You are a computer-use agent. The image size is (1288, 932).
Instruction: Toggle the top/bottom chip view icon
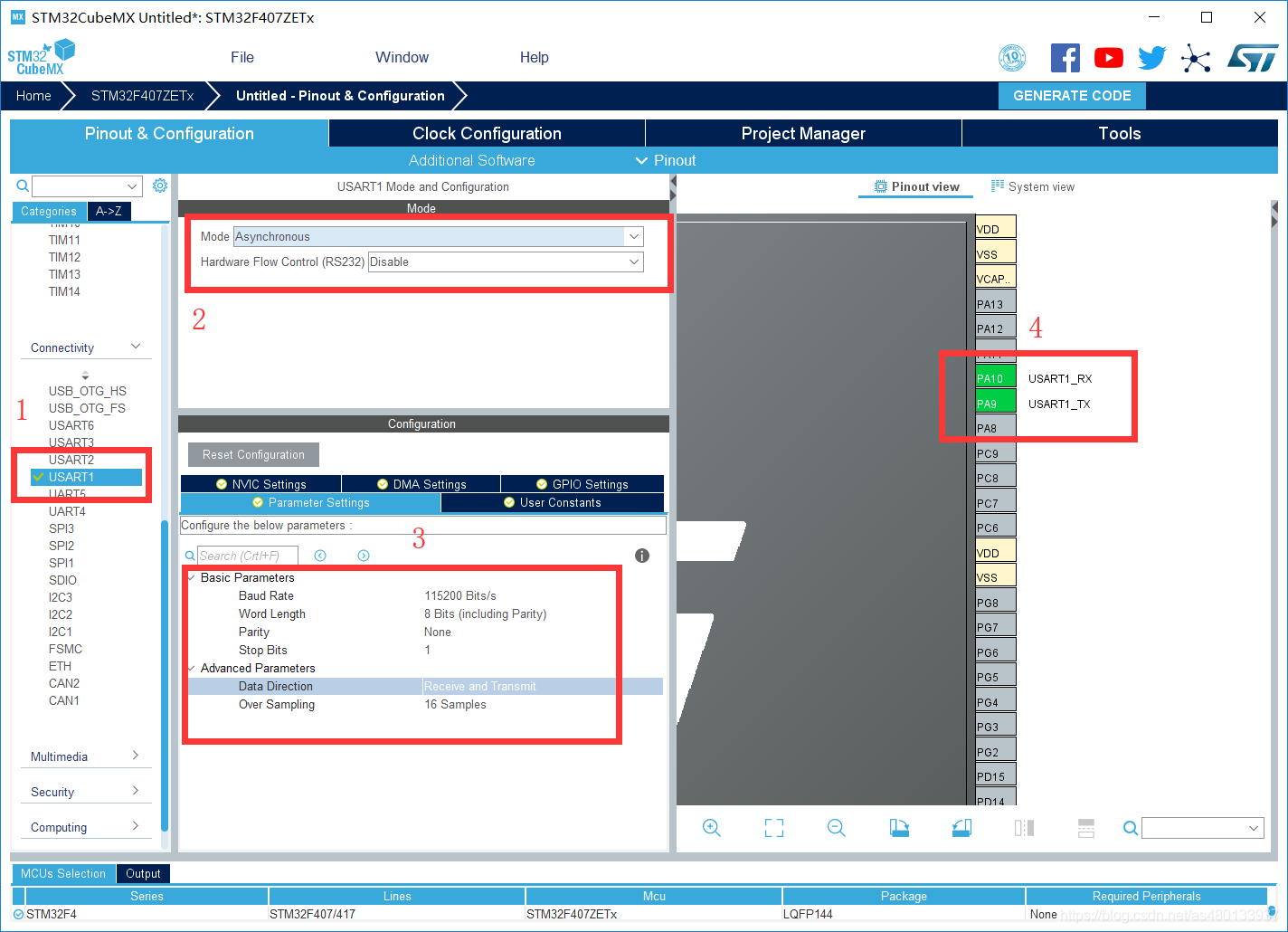(1024, 828)
